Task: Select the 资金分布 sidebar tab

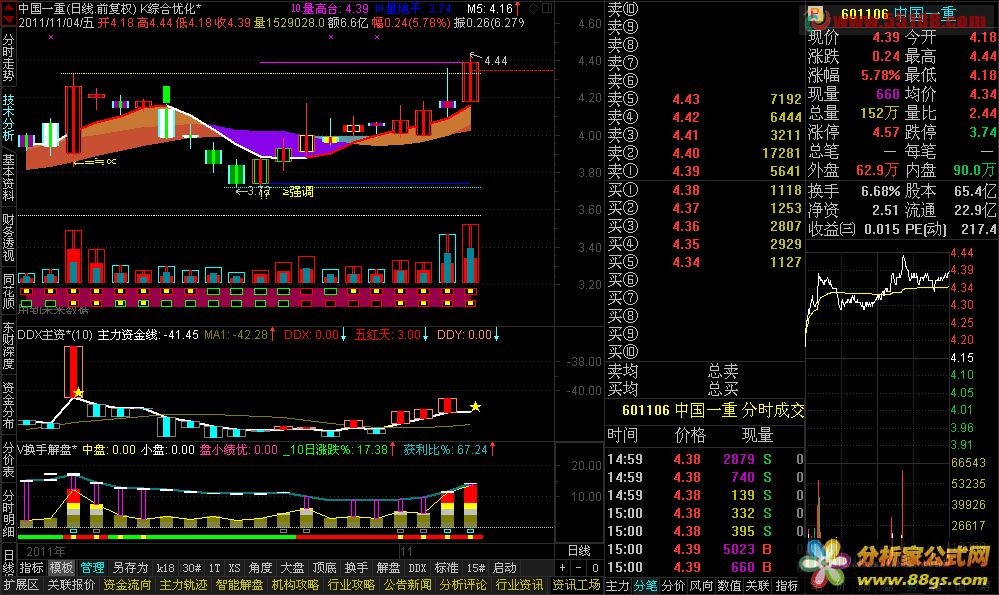Action: [x=8, y=405]
